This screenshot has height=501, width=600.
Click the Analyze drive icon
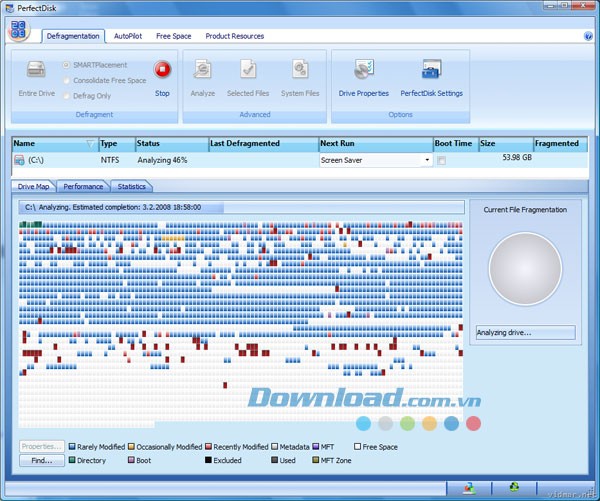202,71
